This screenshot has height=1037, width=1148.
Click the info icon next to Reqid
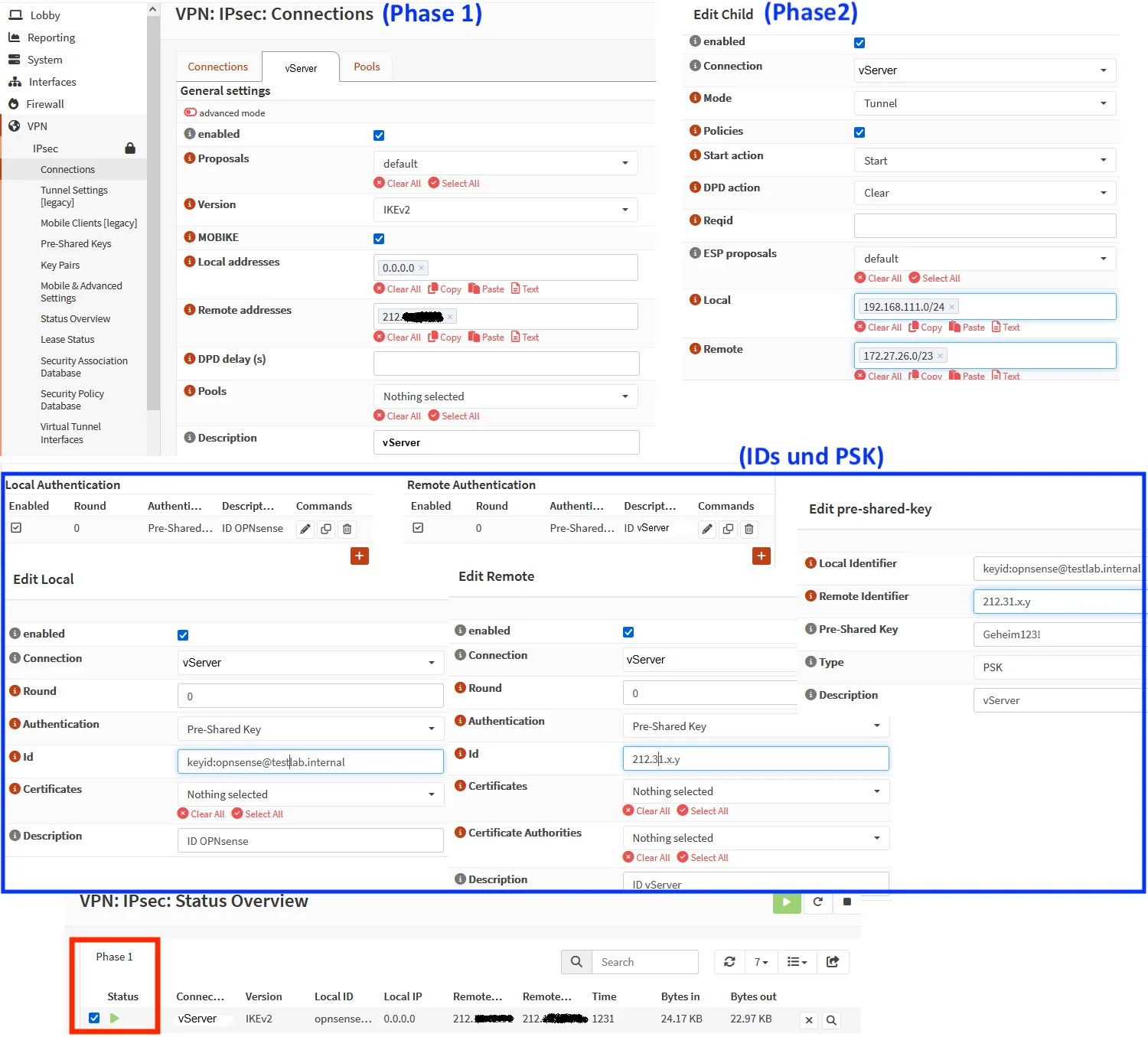click(695, 220)
